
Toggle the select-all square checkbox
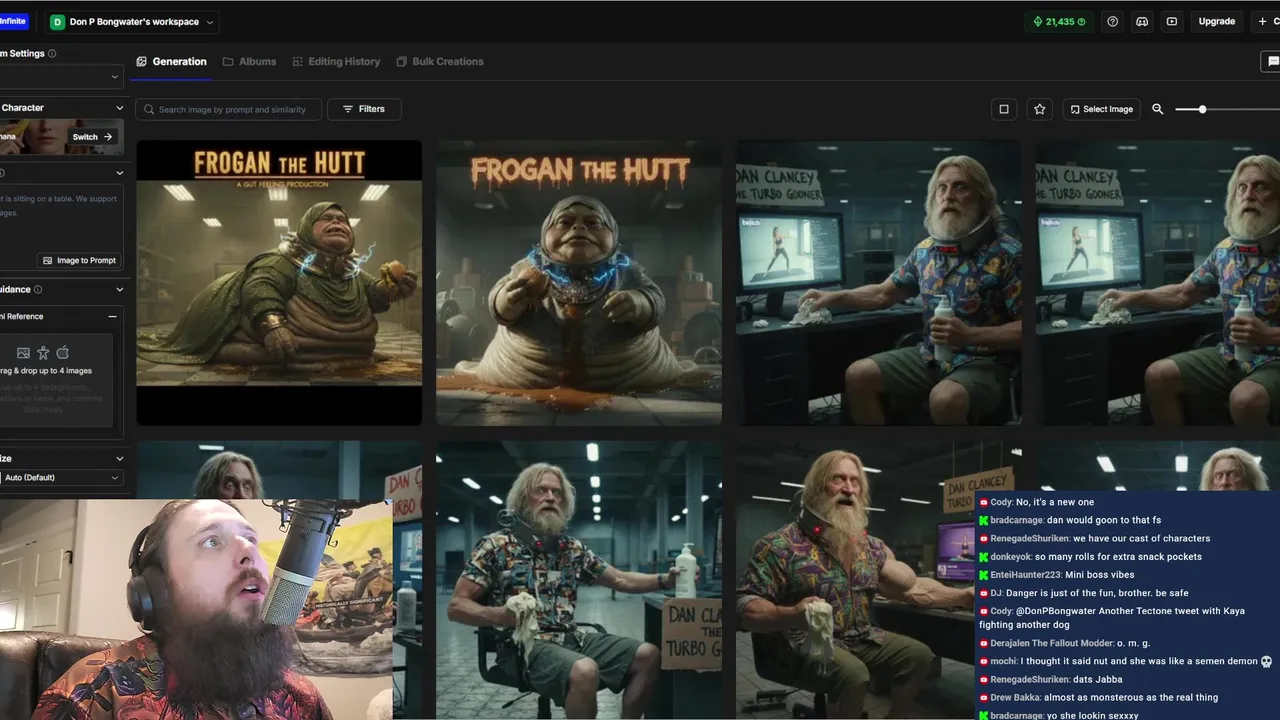[1004, 109]
